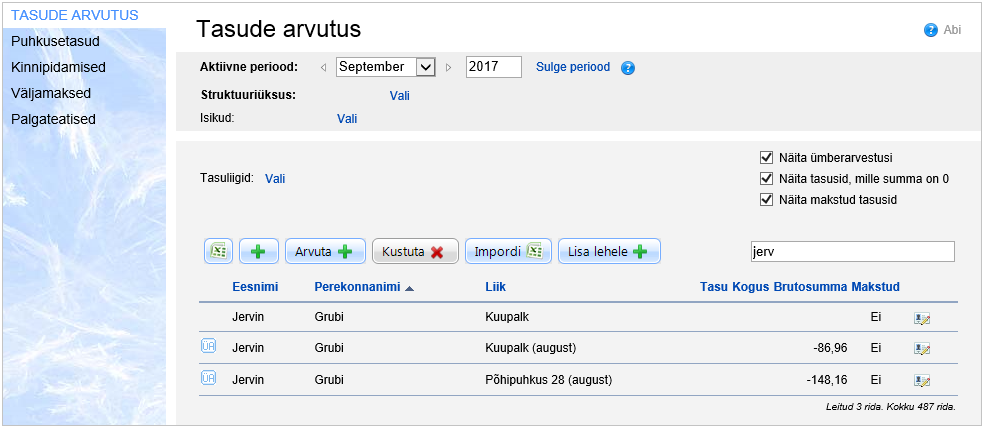Open help via Abi question icon
Viewport: 996px width, 436px height.
click(931, 30)
